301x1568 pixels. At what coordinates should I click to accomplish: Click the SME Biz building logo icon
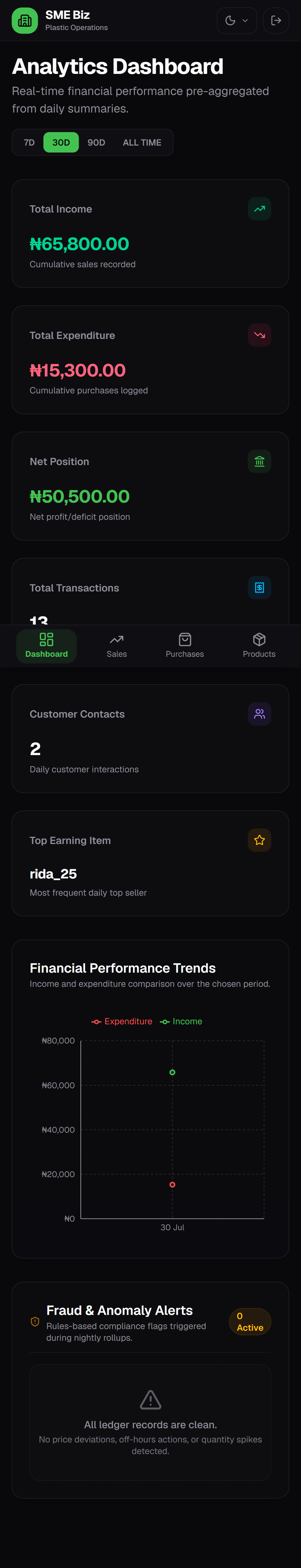coord(25,21)
